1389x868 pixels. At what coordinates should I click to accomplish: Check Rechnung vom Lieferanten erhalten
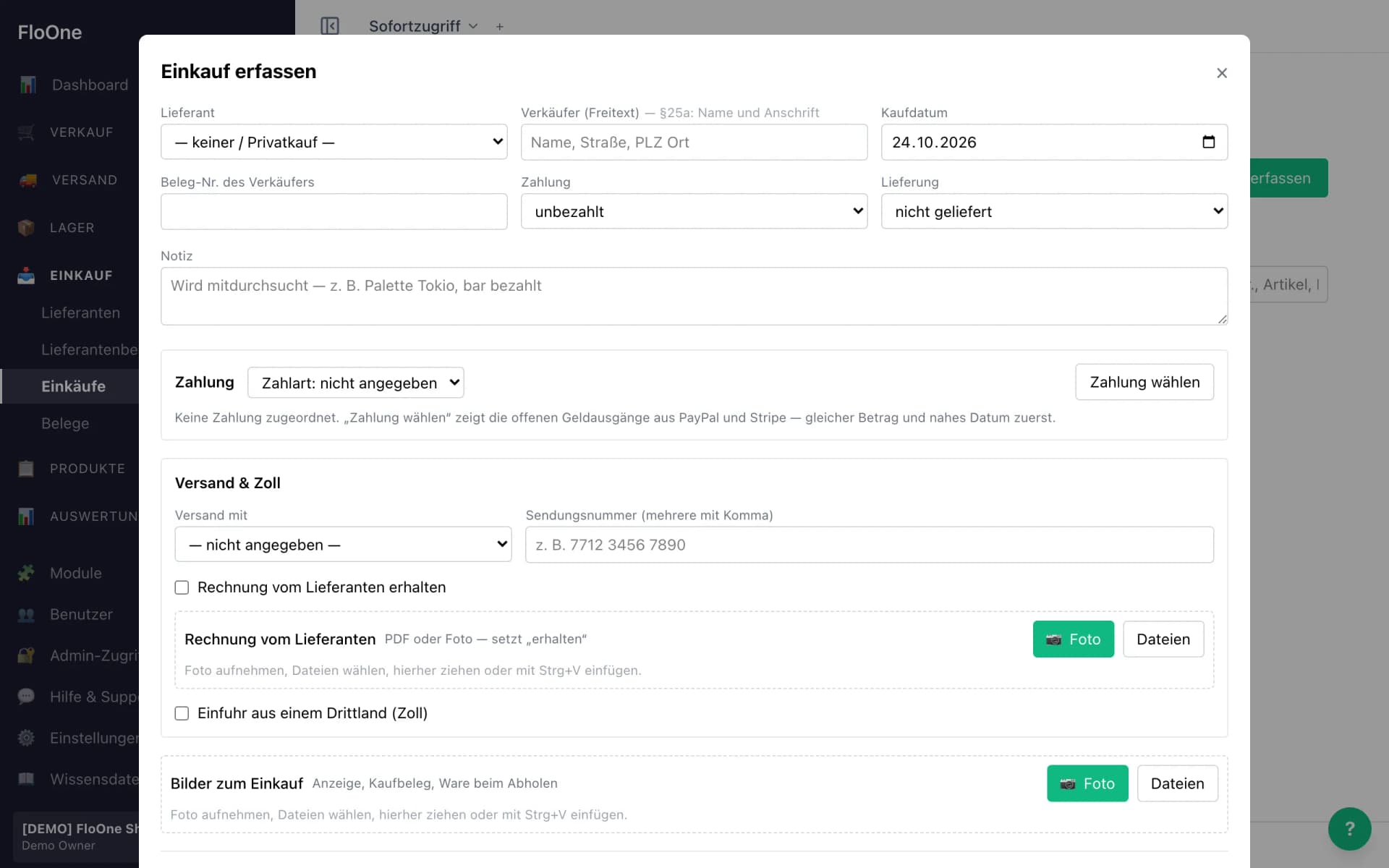pos(182,587)
